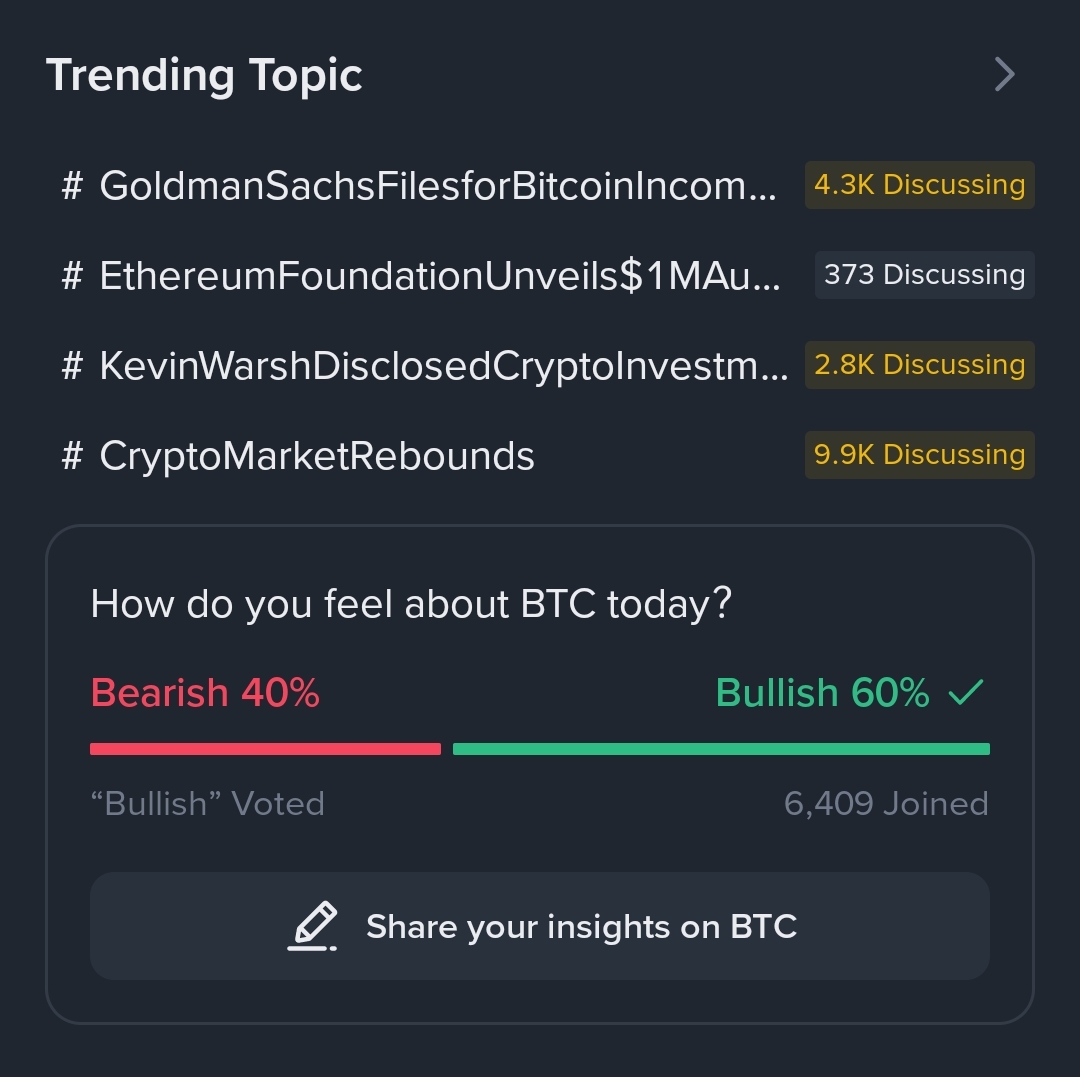Open KevinWarshDisclosedCryptoInvestm hashtag topic
Image resolution: width=1080 pixels, height=1077 pixels.
point(443,366)
